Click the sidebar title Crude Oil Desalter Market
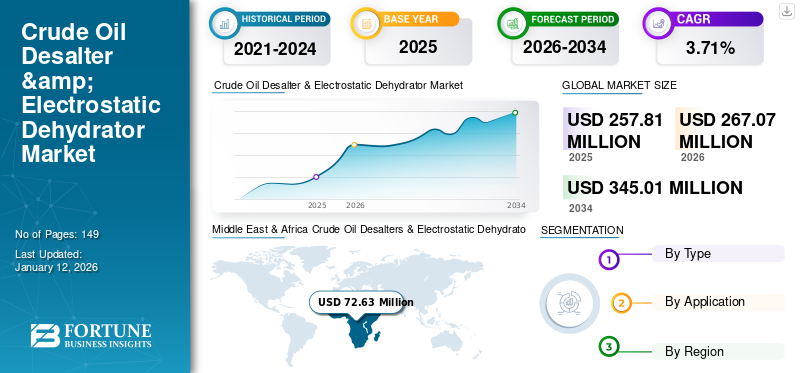 [91, 93]
